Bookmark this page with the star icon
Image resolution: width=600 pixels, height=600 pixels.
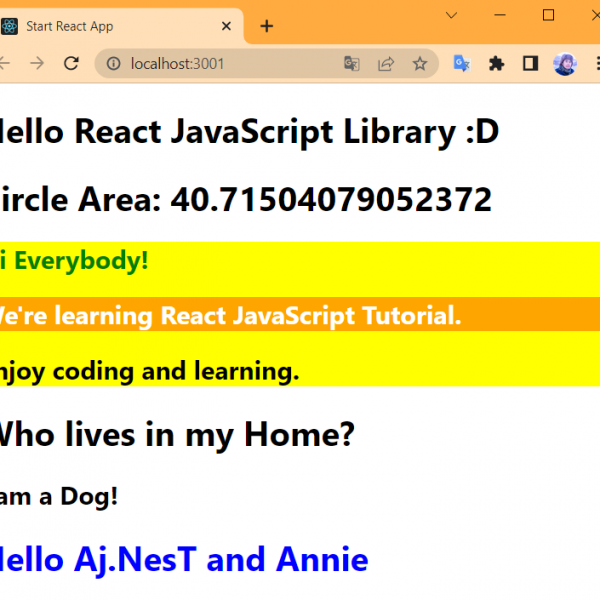[x=420, y=64]
